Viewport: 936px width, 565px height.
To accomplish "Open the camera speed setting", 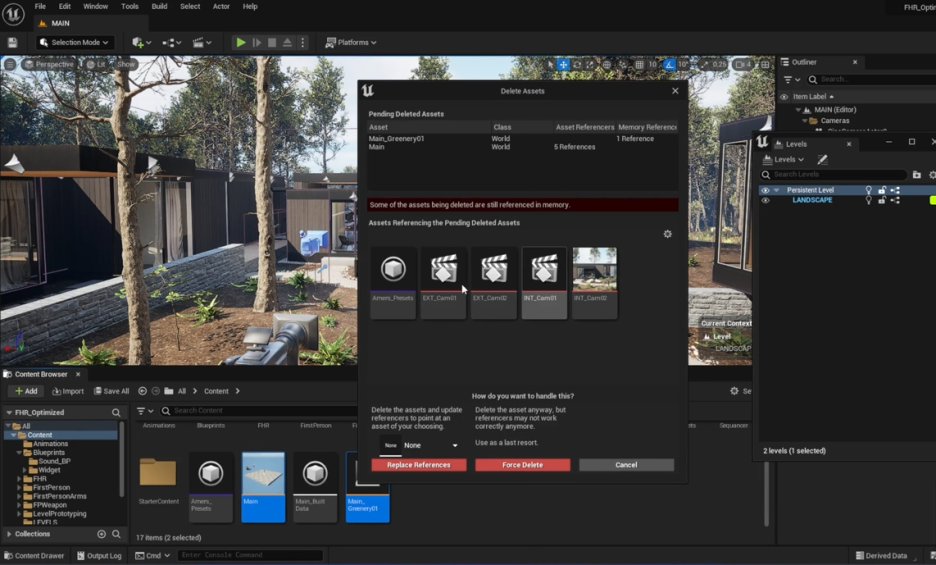I will pos(744,65).
